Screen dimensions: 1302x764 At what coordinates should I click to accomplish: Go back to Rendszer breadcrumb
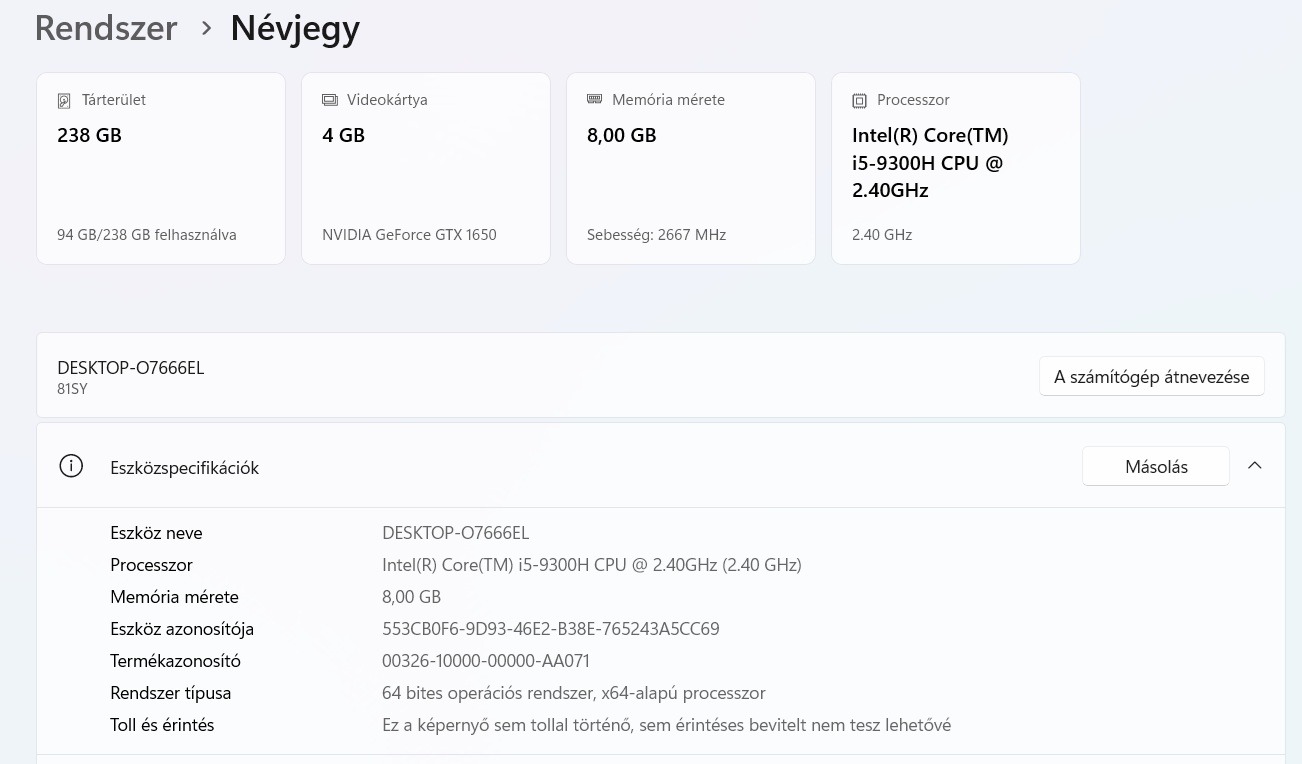pos(106,28)
